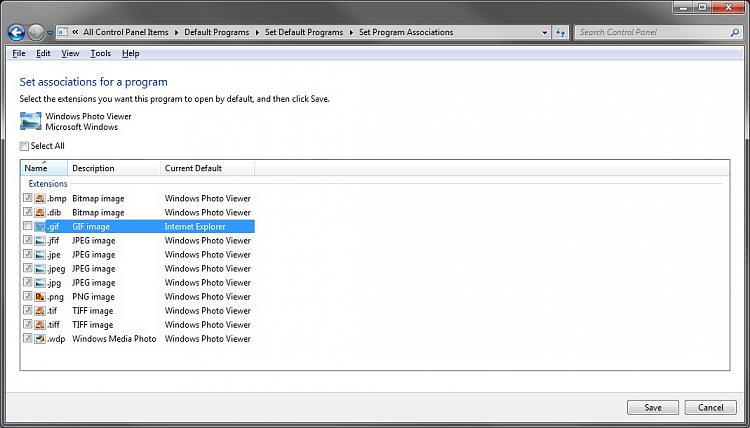
Task: Click the search magnifier icon
Action: (735, 32)
